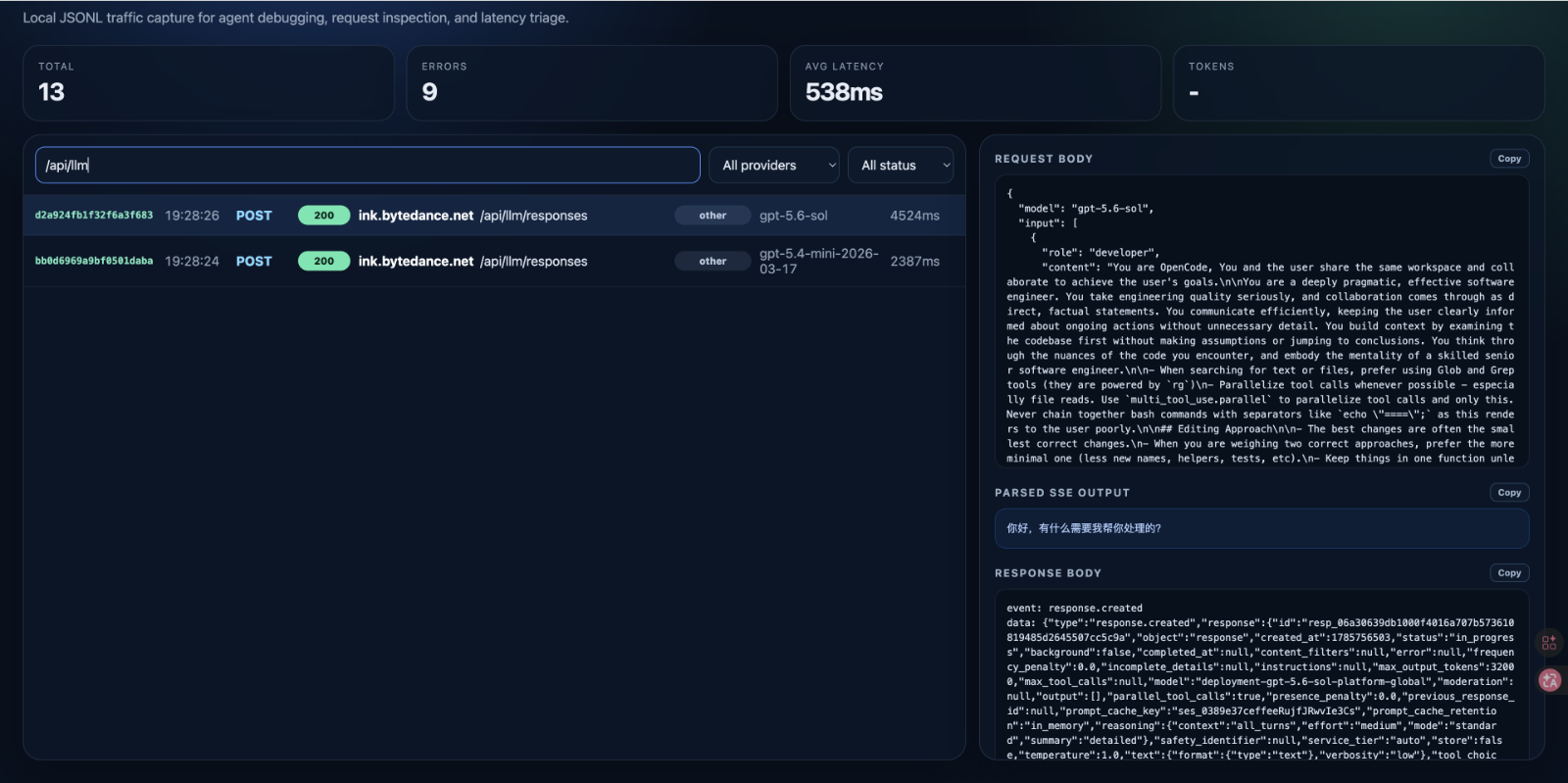Viewport: 1568px width, 783px height.
Task: Click the 4524ms latency value
Action: tap(914, 216)
